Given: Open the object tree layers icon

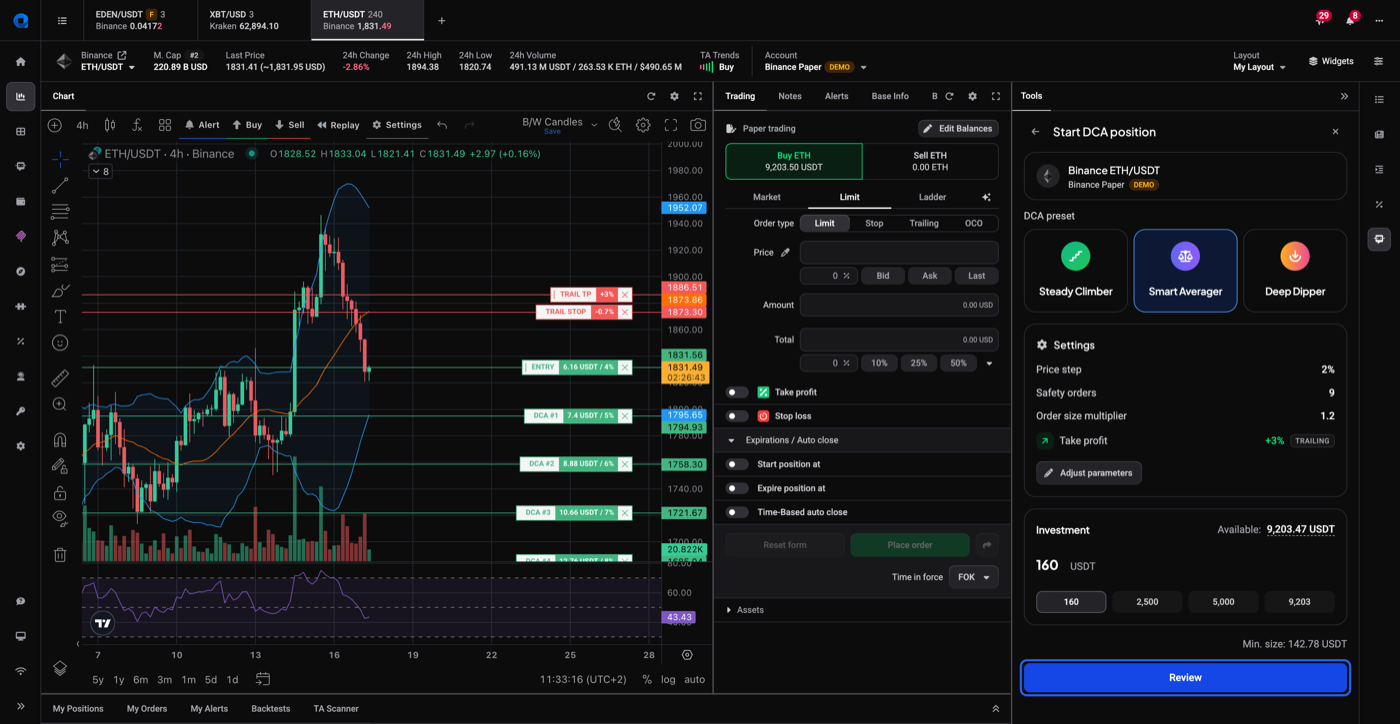Looking at the screenshot, I should 60,668.
